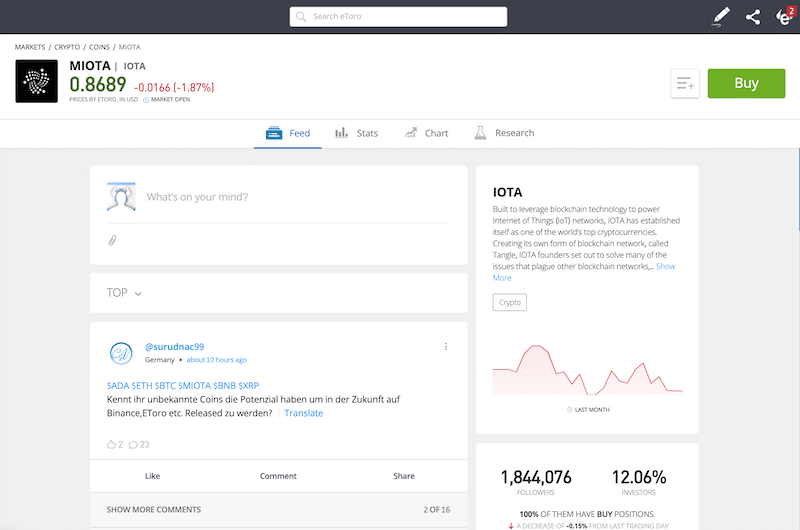This screenshot has height=530, width=800.
Task: Click Comment button under post
Action: coord(278,476)
